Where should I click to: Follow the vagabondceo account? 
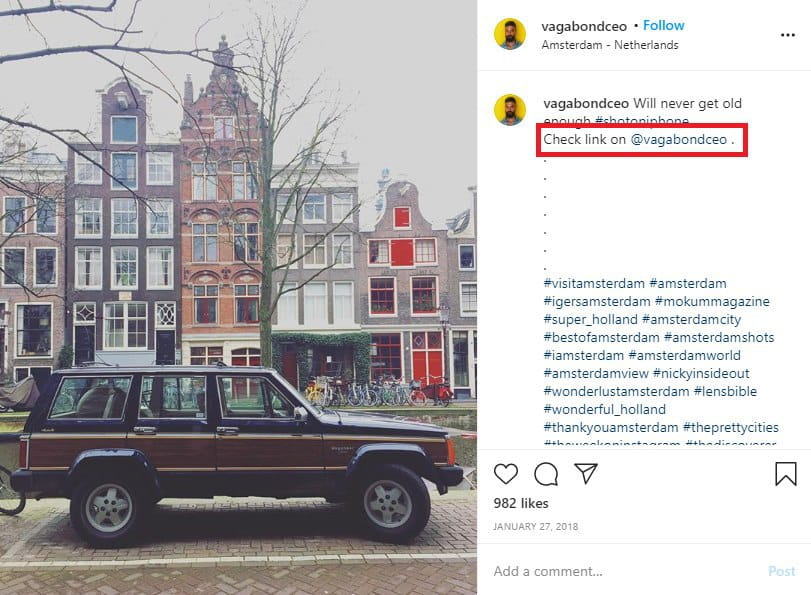pyautogui.click(x=664, y=25)
